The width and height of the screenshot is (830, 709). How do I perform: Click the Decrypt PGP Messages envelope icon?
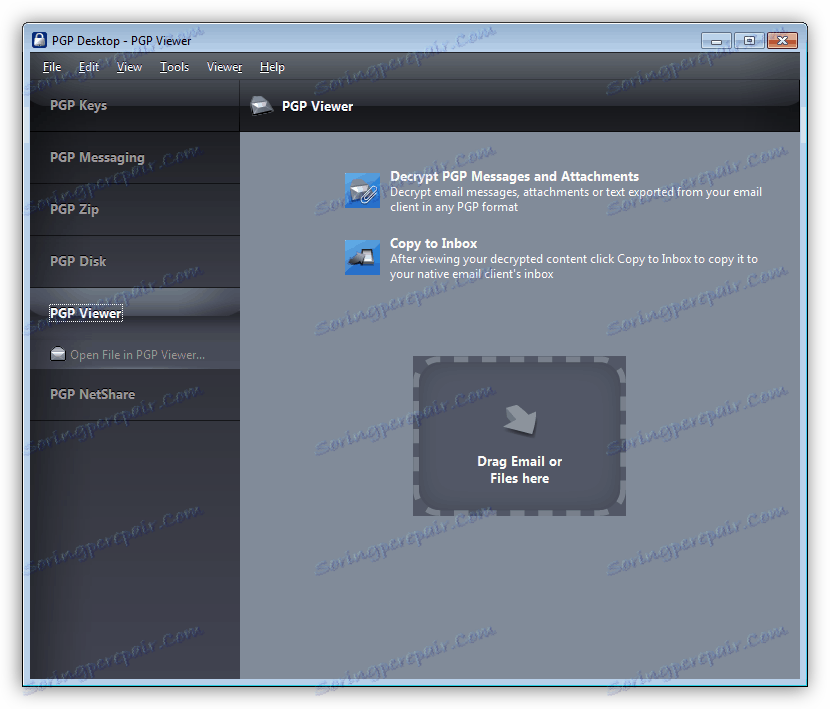(362, 191)
